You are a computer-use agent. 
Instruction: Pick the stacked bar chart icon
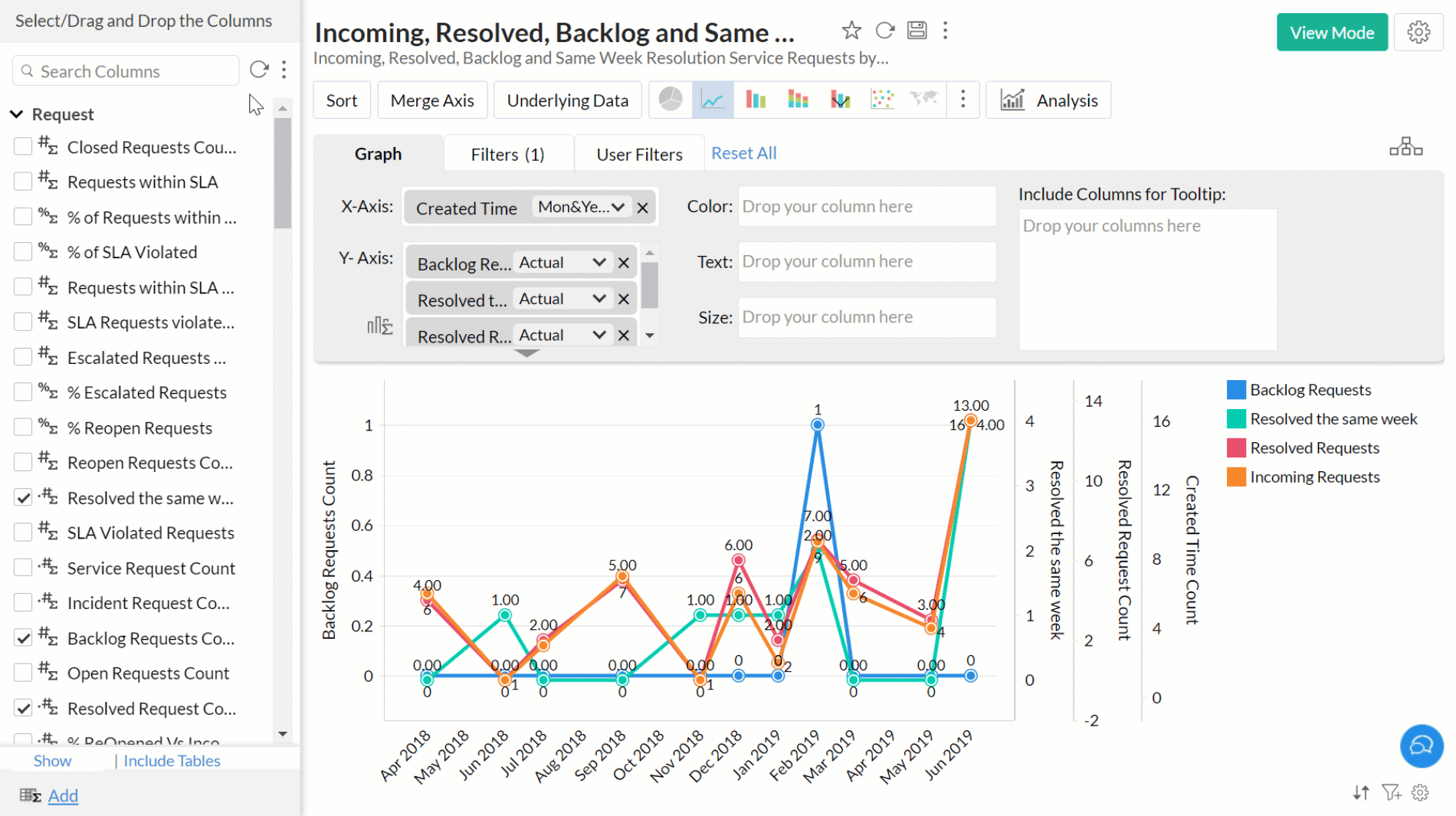[798, 100]
